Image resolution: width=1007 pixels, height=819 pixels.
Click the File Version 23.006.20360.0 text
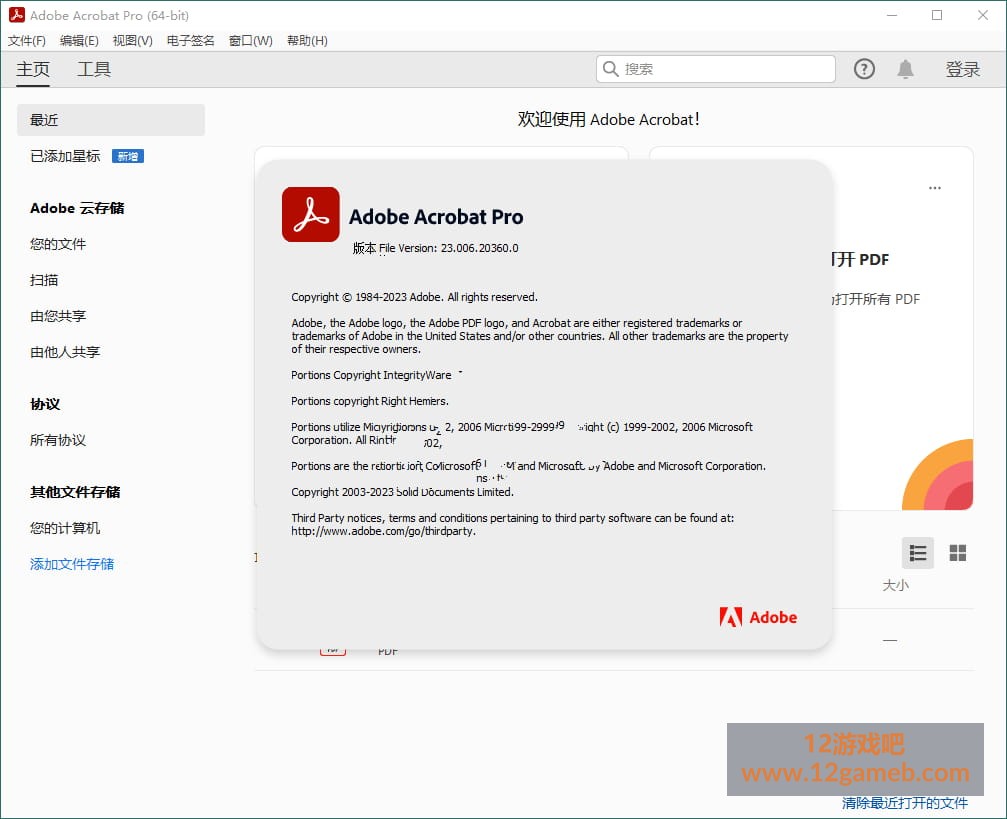click(x=449, y=248)
